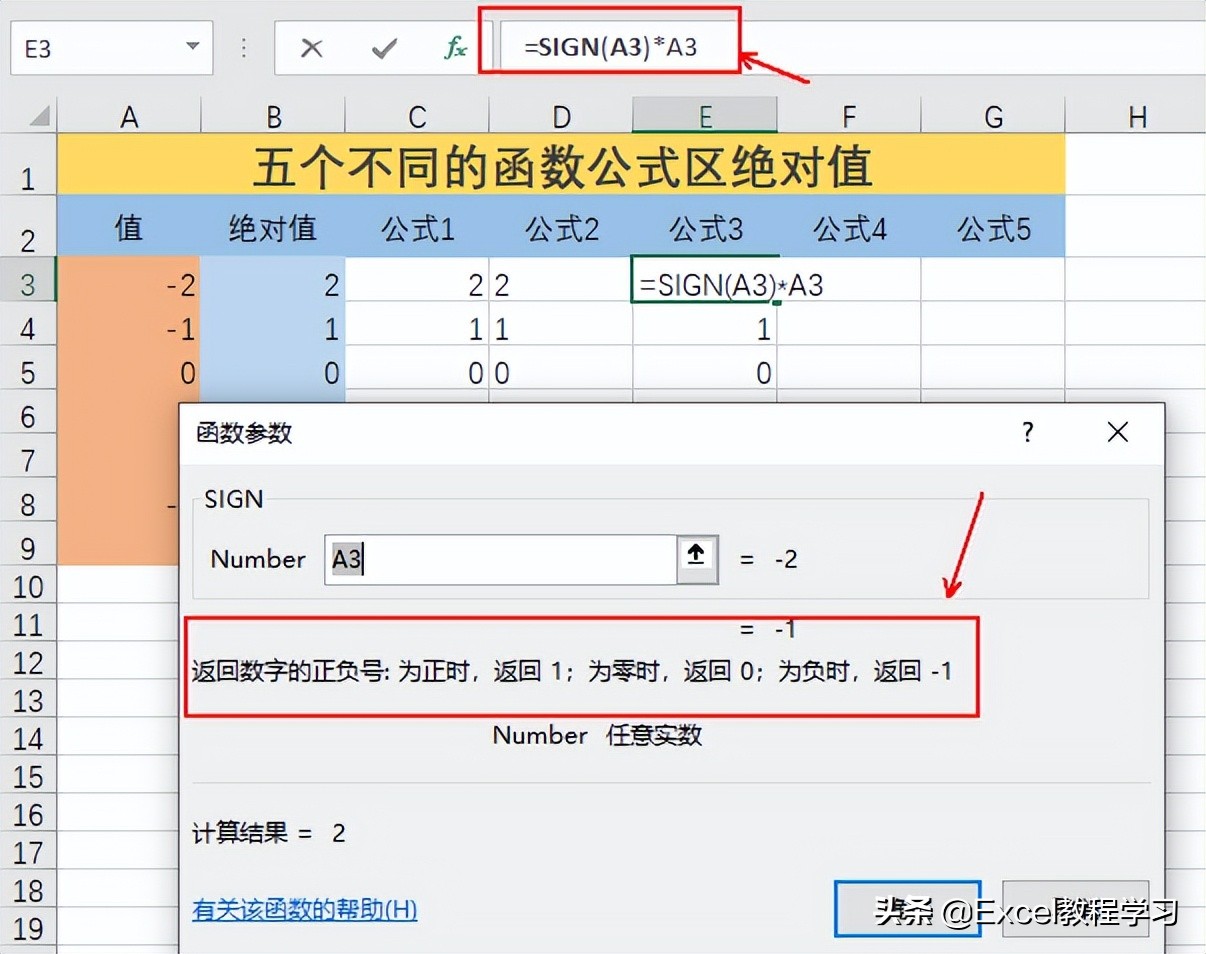Select row 10 header

click(28, 586)
